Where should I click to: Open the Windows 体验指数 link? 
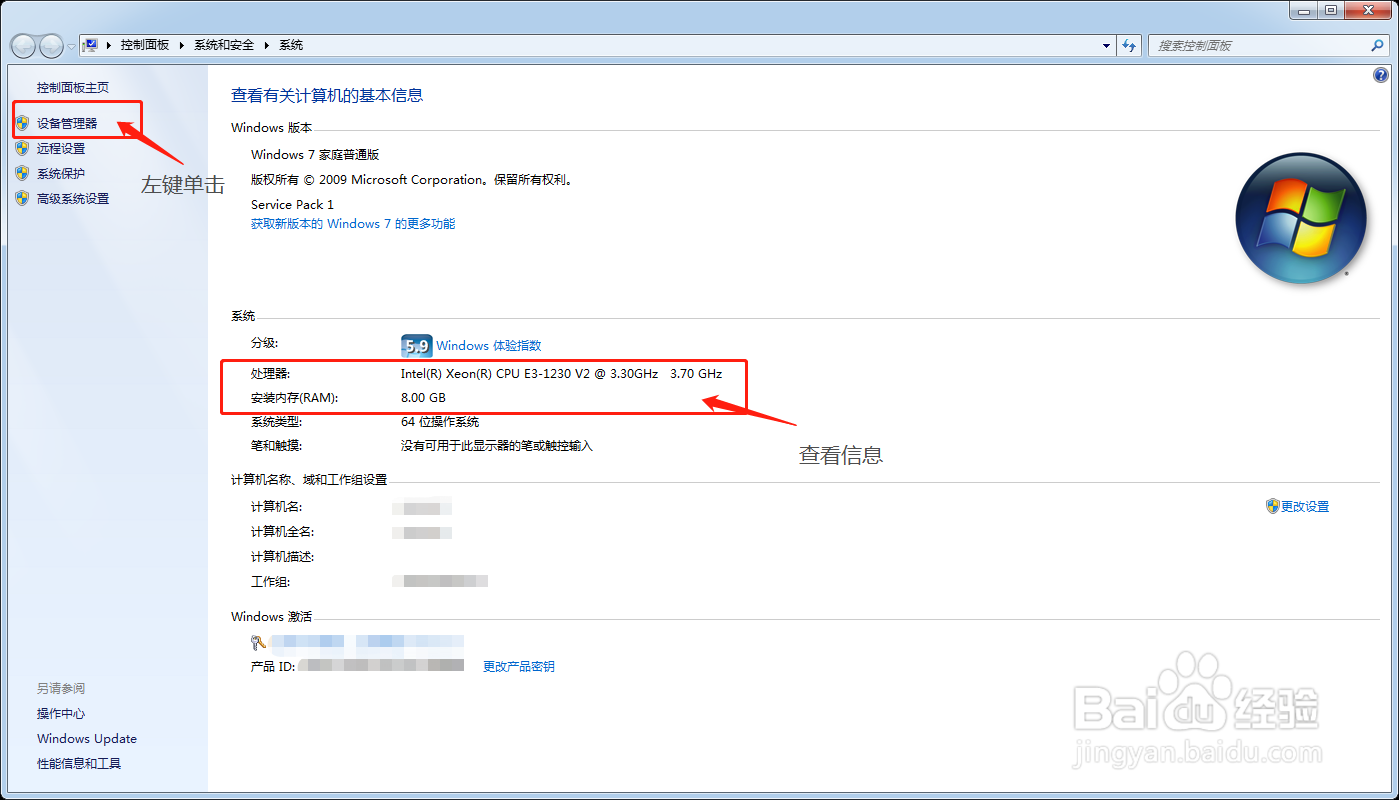488,346
